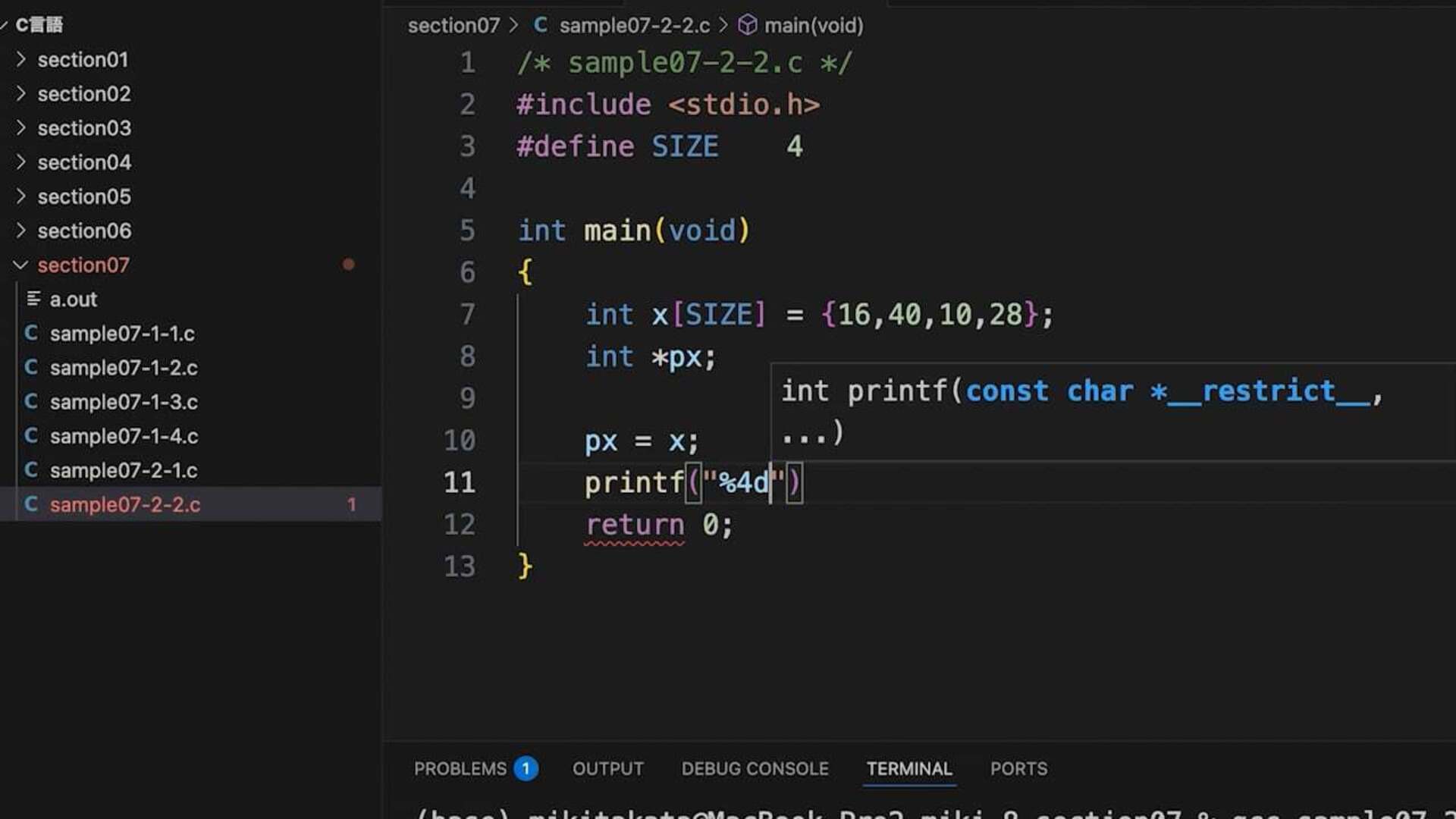Select sample07-1-4.c file

click(x=124, y=436)
